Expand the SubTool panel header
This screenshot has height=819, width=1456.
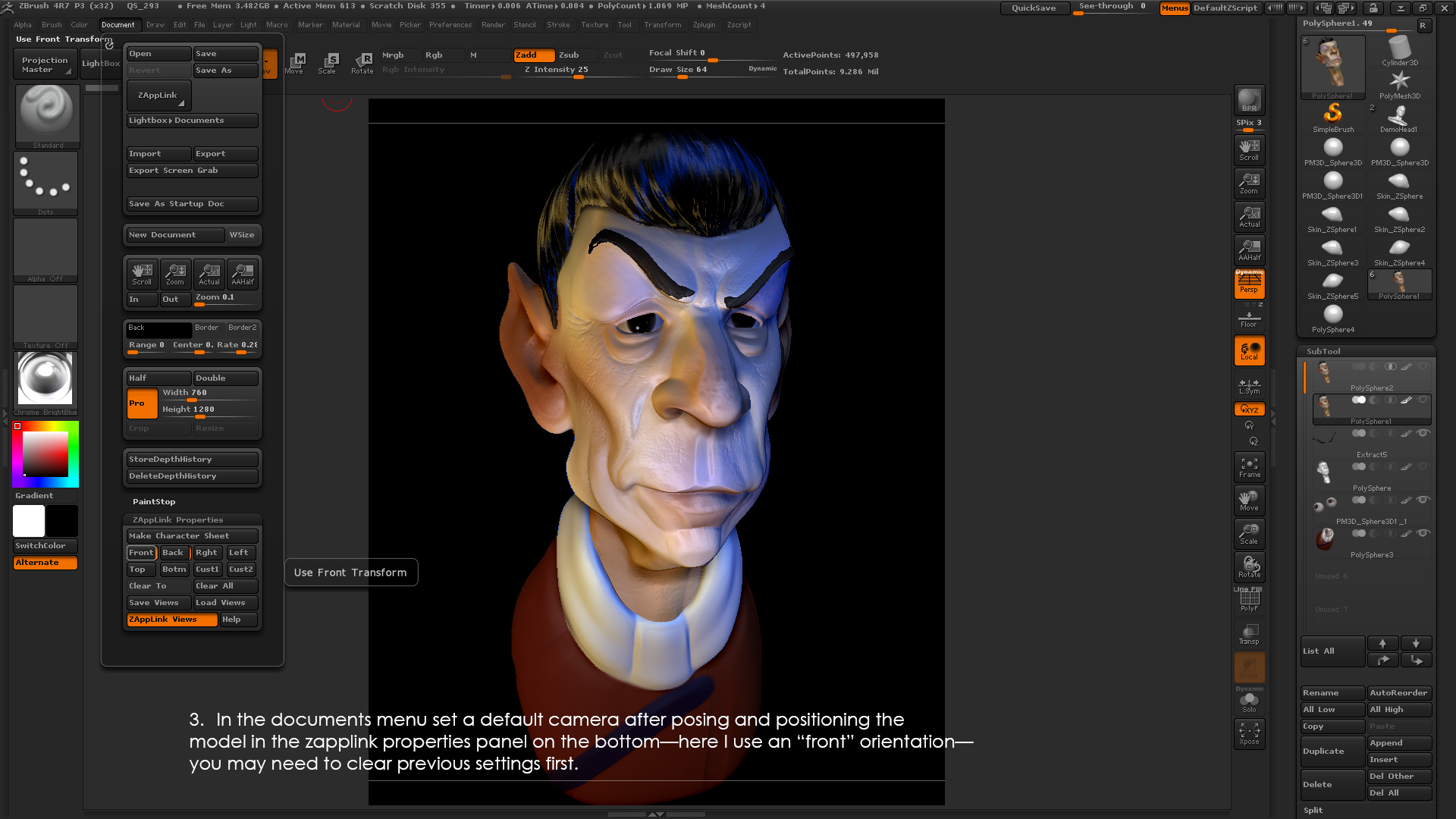point(1323,351)
